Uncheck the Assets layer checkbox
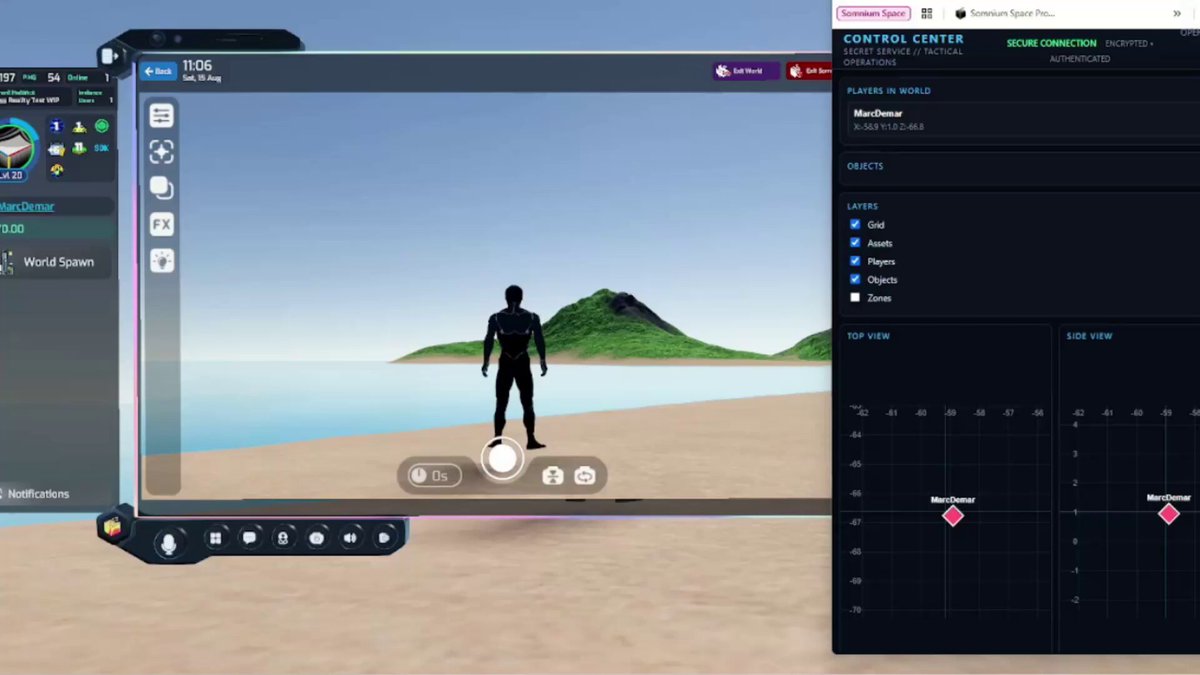 tap(855, 243)
